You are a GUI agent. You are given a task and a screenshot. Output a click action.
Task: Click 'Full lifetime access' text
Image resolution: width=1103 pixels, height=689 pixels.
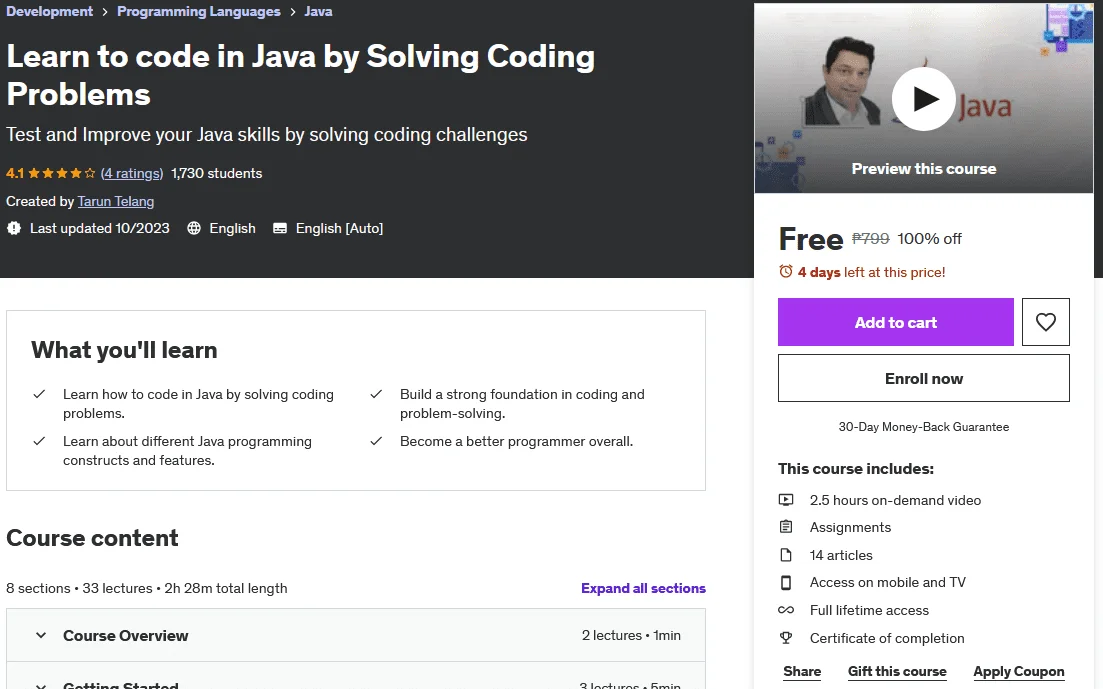[869, 610]
